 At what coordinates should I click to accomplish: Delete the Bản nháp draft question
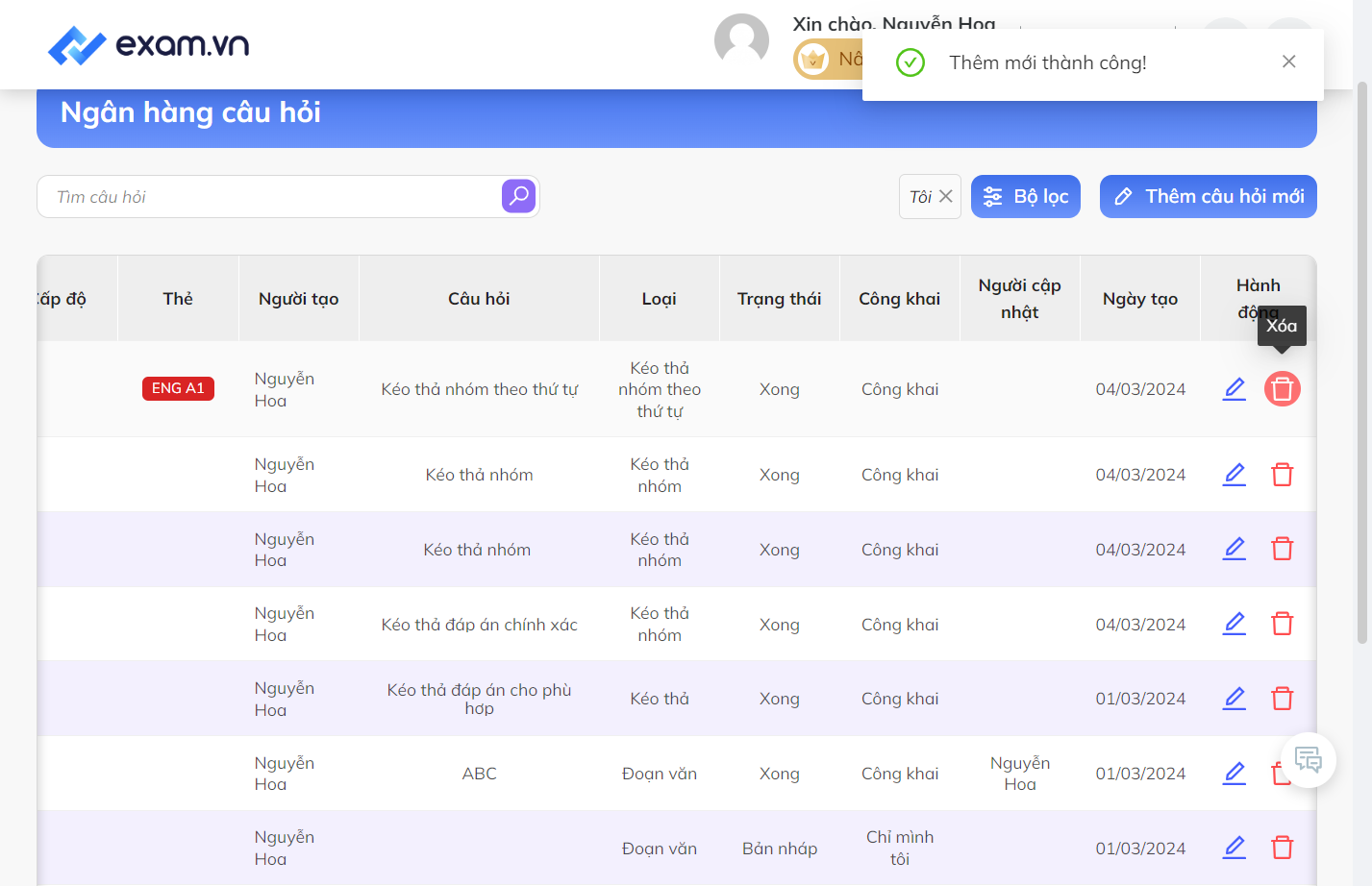pyautogui.click(x=1283, y=848)
